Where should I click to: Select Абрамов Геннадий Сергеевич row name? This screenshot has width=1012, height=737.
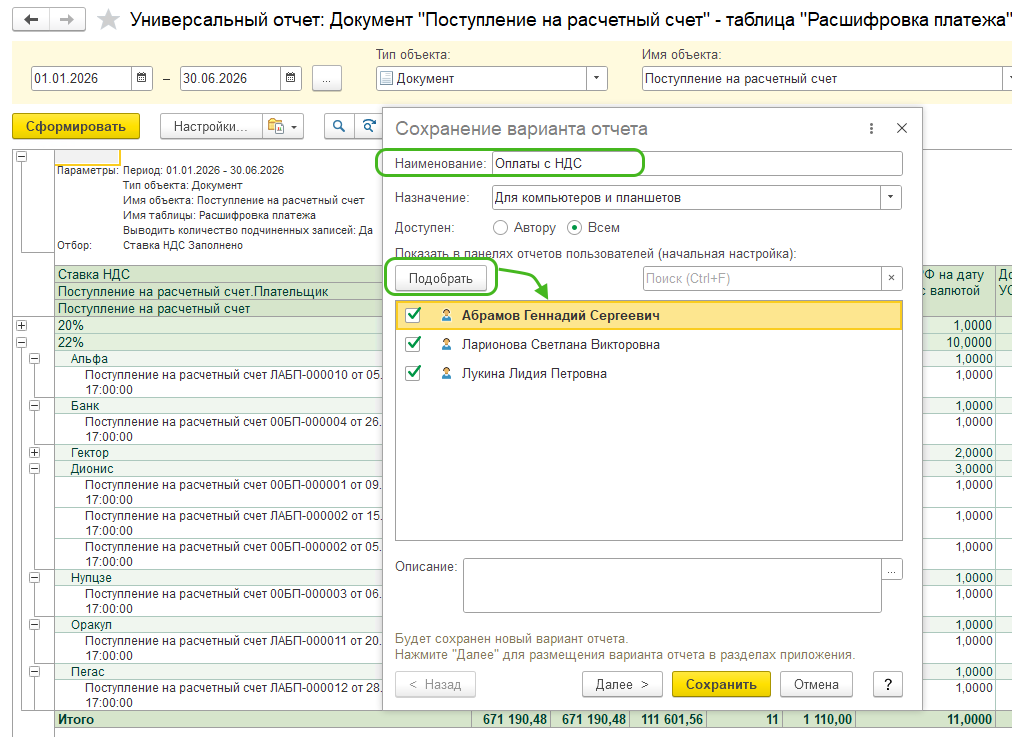tap(560, 316)
